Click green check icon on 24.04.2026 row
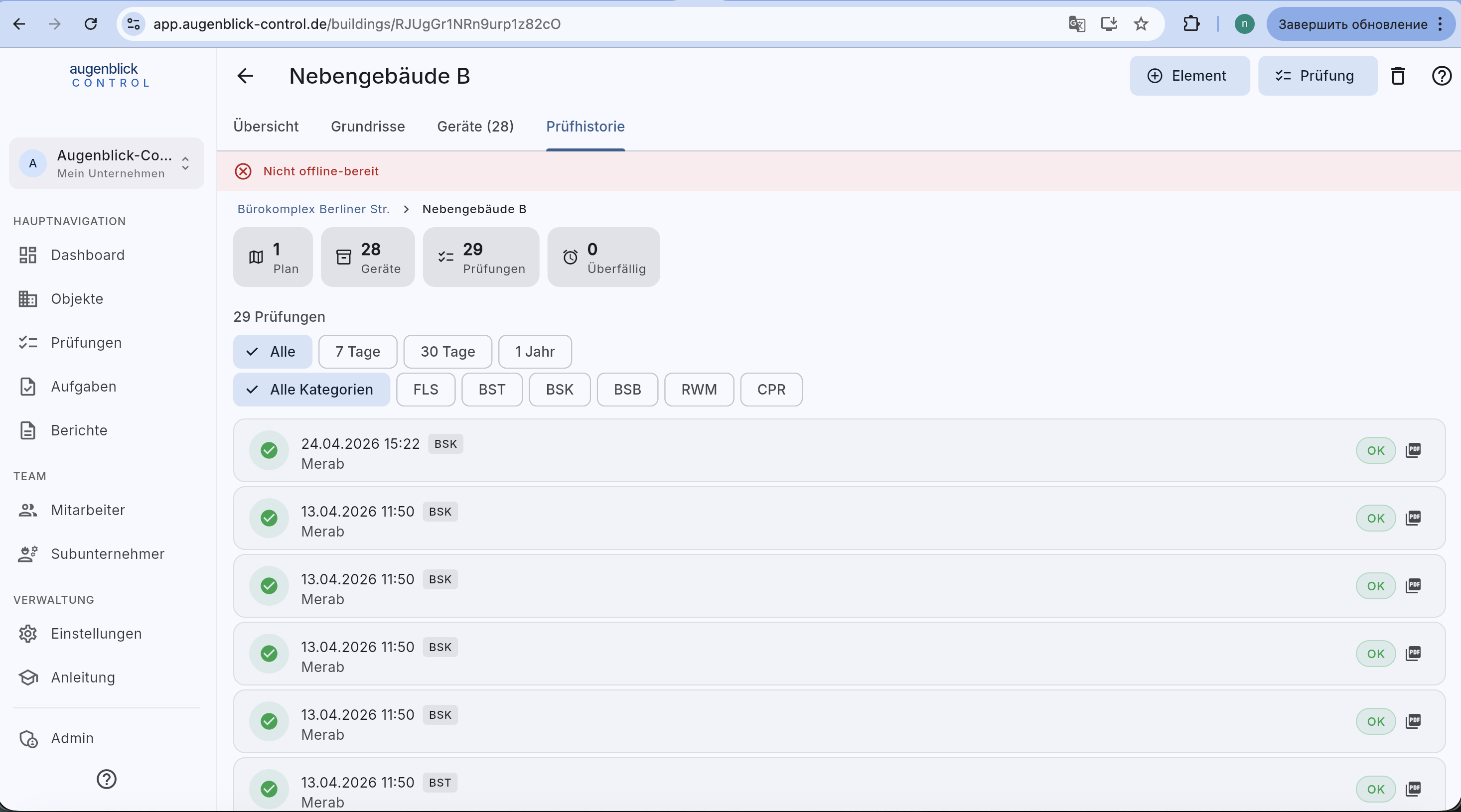The width and height of the screenshot is (1461, 812). pos(269,450)
